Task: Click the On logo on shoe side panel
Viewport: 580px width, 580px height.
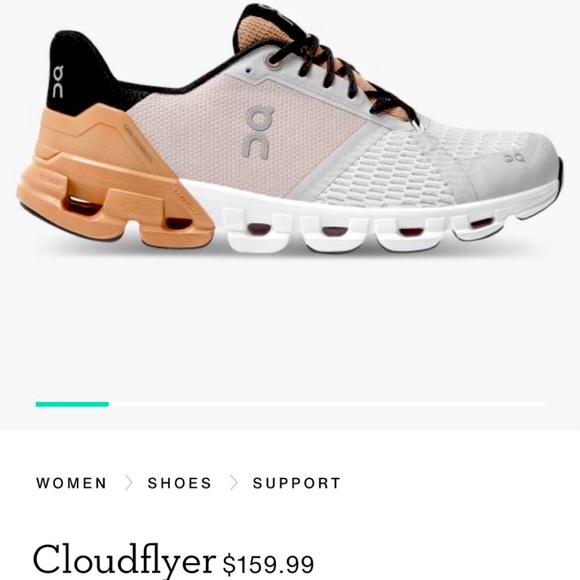Action: 259,132
